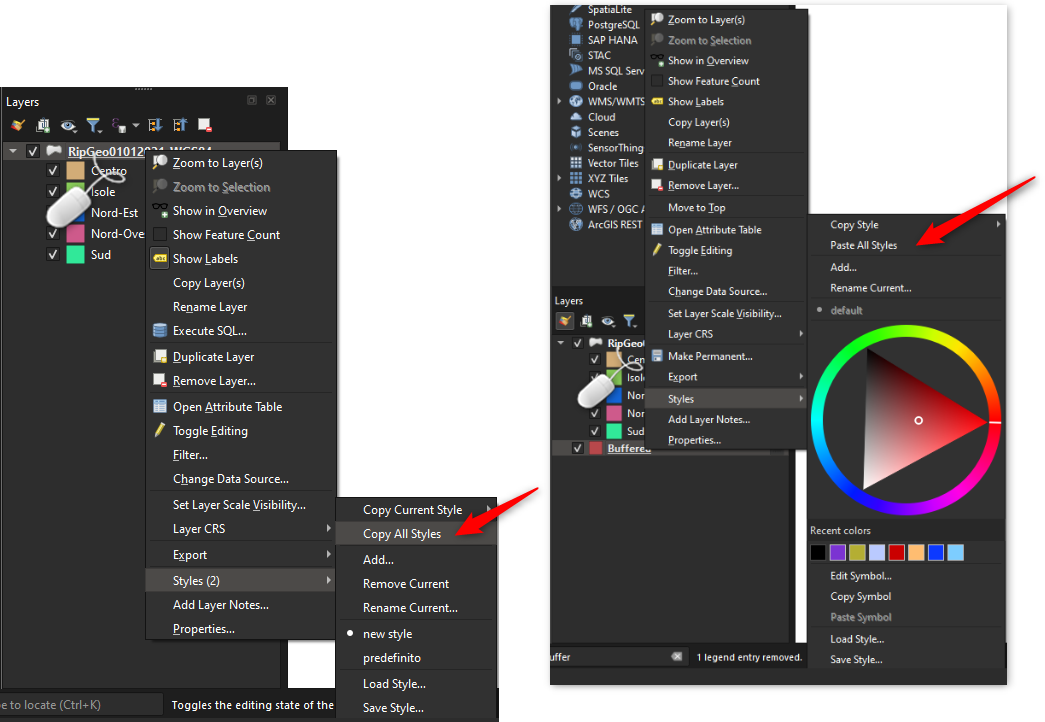Click the Expand All layers icon
Screen dimensions: 1045x722
155,125
